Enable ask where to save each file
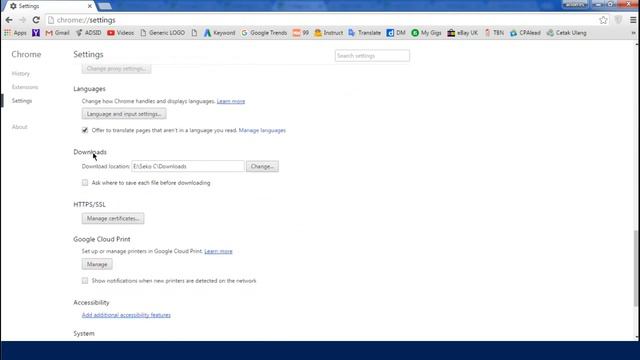640x360 pixels. (x=85, y=183)
